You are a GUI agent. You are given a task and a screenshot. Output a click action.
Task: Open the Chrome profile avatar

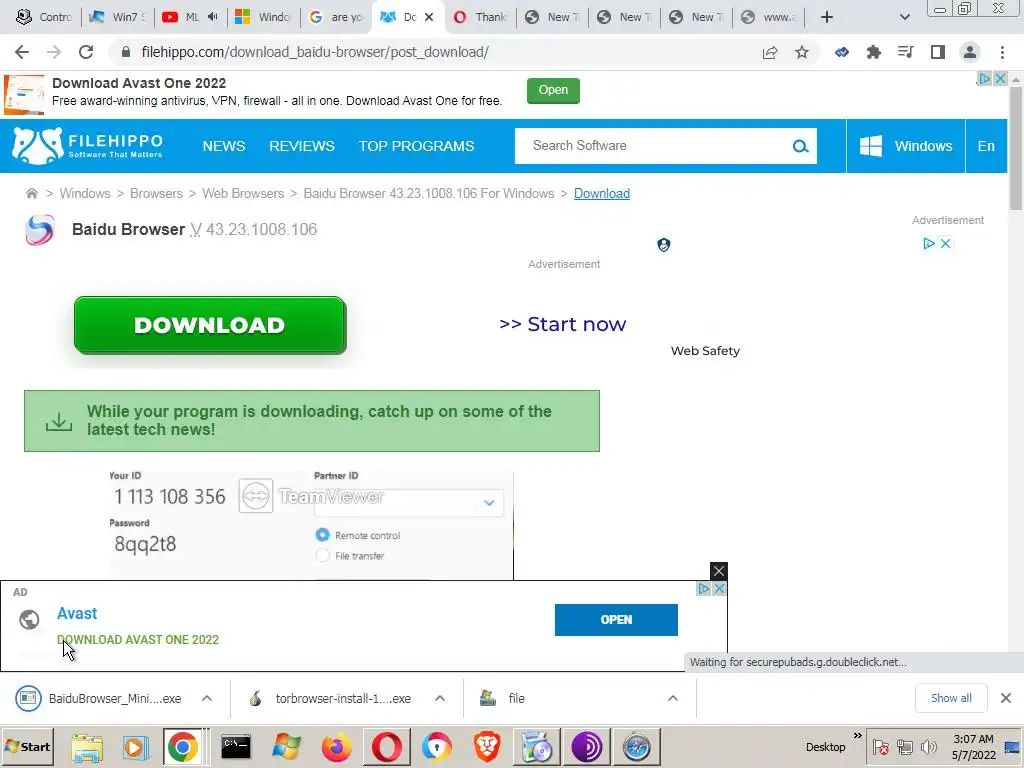[970, 52]
